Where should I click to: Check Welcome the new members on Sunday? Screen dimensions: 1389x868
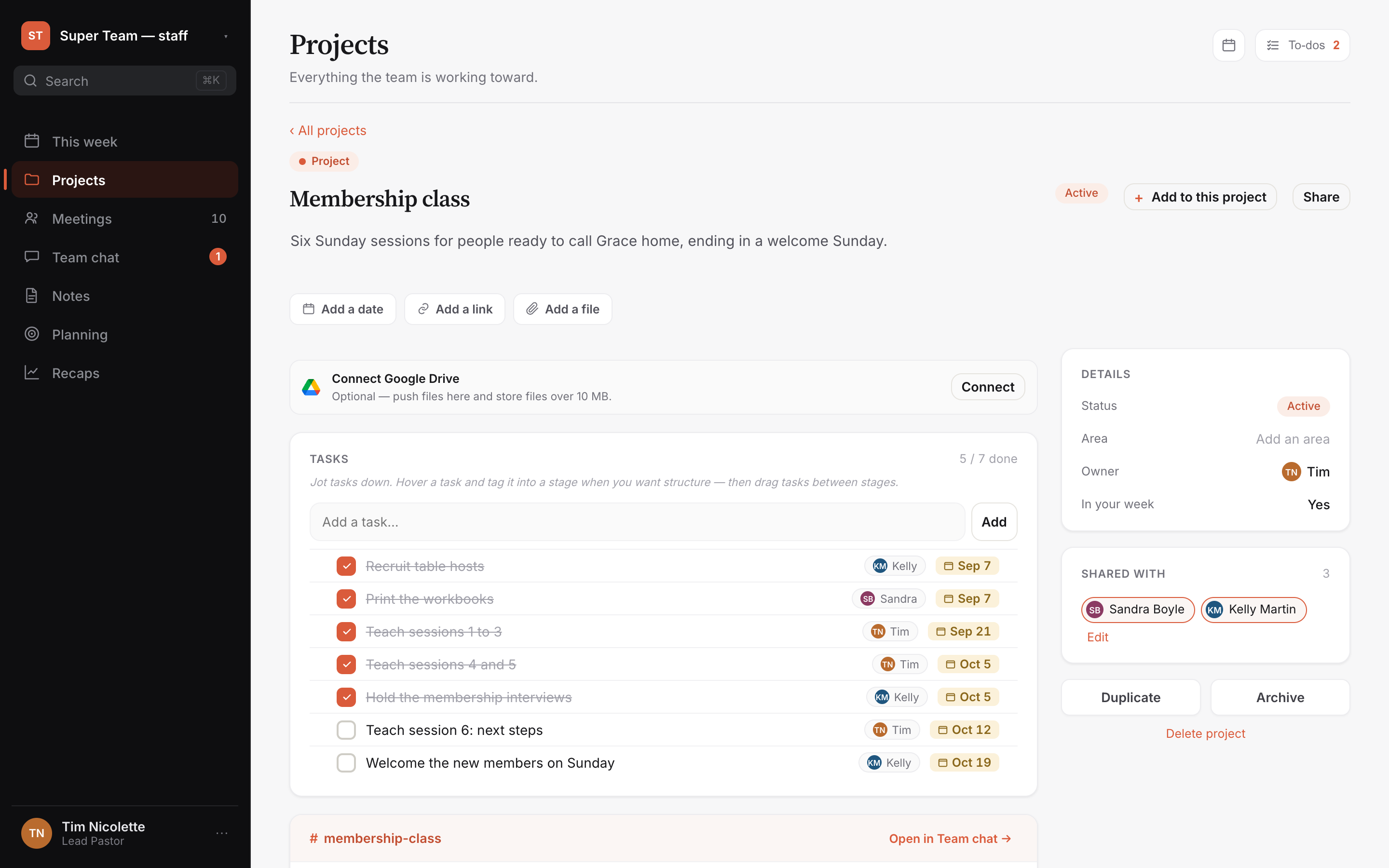(346, 762)
